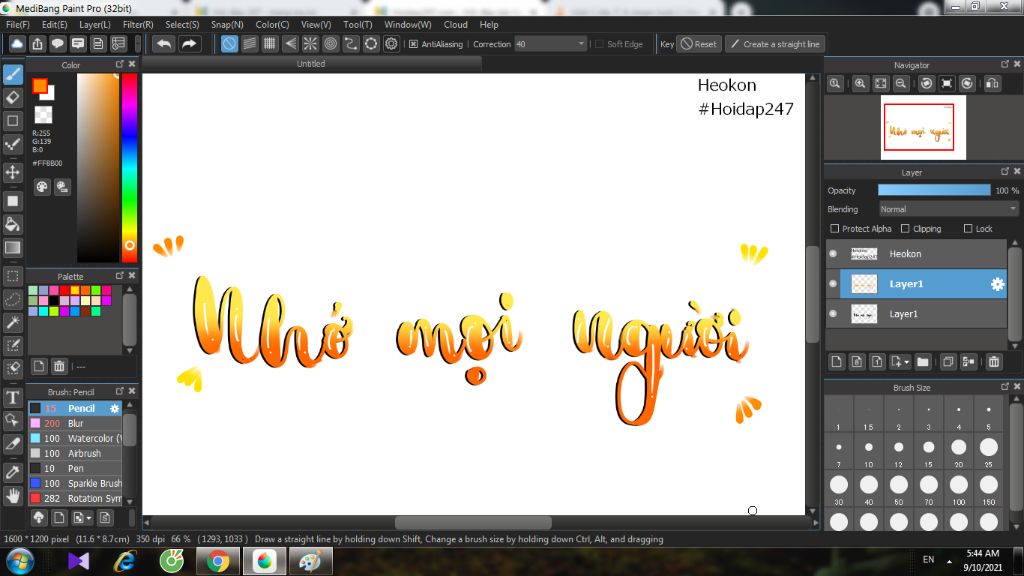1024x576 pixels.
Task: Select the Magic Wand tool
Action: 13,322
